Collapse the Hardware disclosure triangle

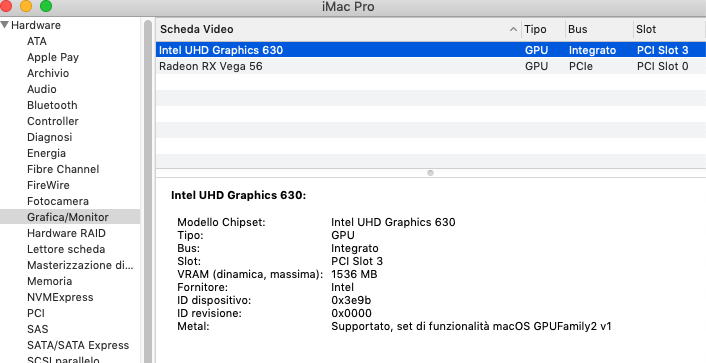(x=5, y=25)
